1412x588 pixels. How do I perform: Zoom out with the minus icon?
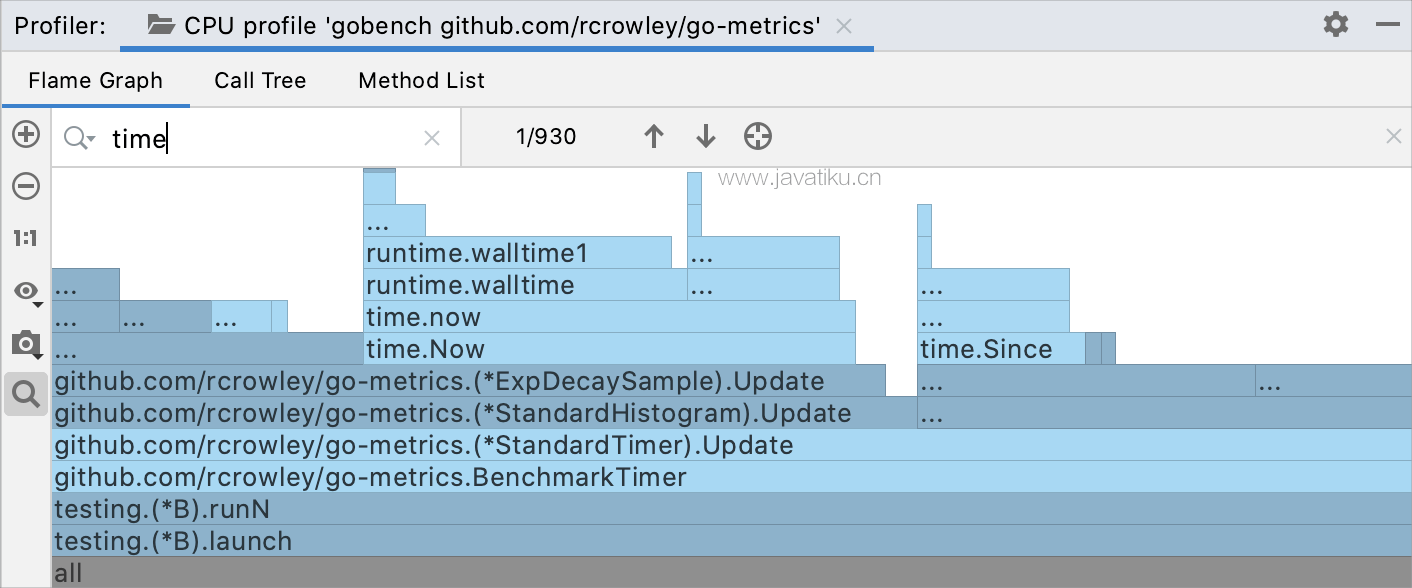point(26,186)
